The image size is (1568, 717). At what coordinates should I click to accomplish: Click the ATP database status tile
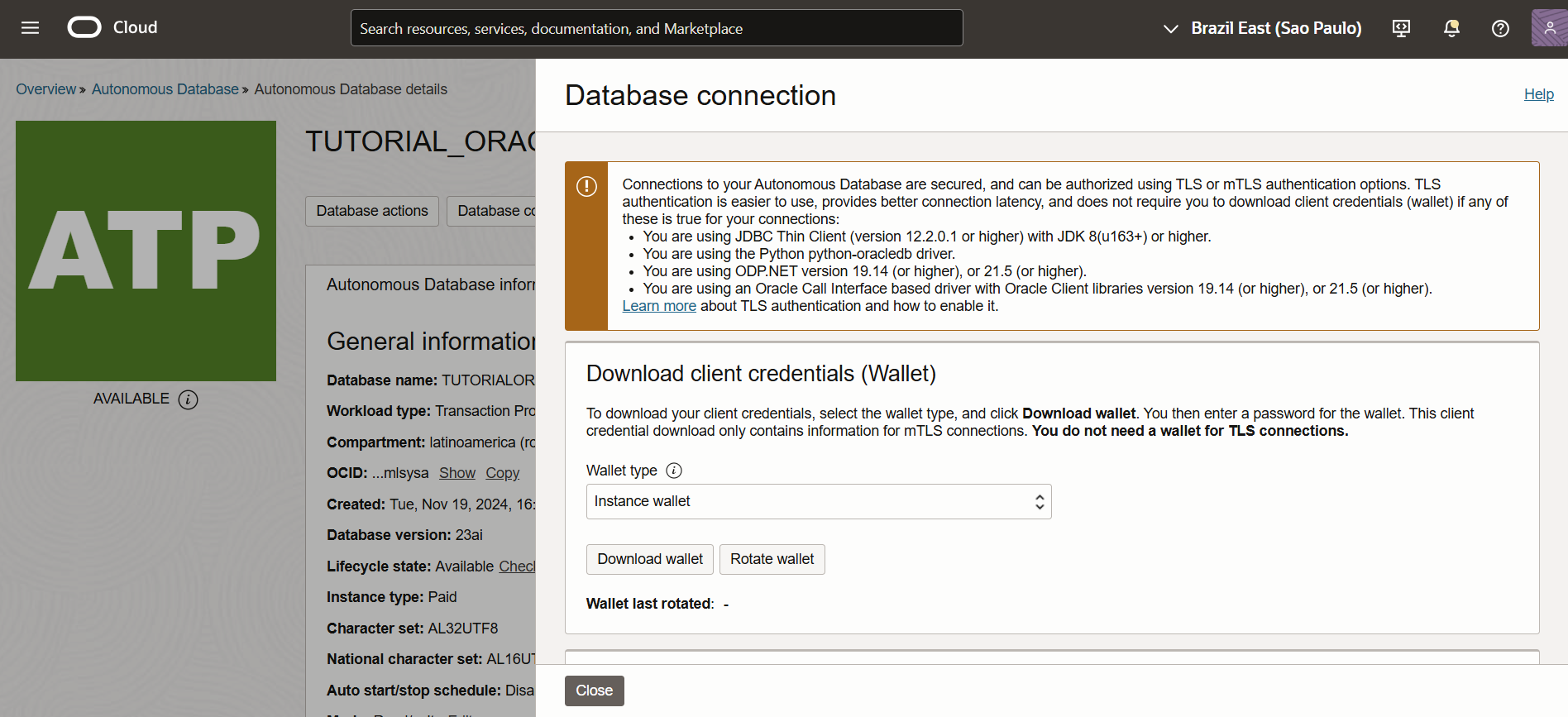(x=146, y=251)
